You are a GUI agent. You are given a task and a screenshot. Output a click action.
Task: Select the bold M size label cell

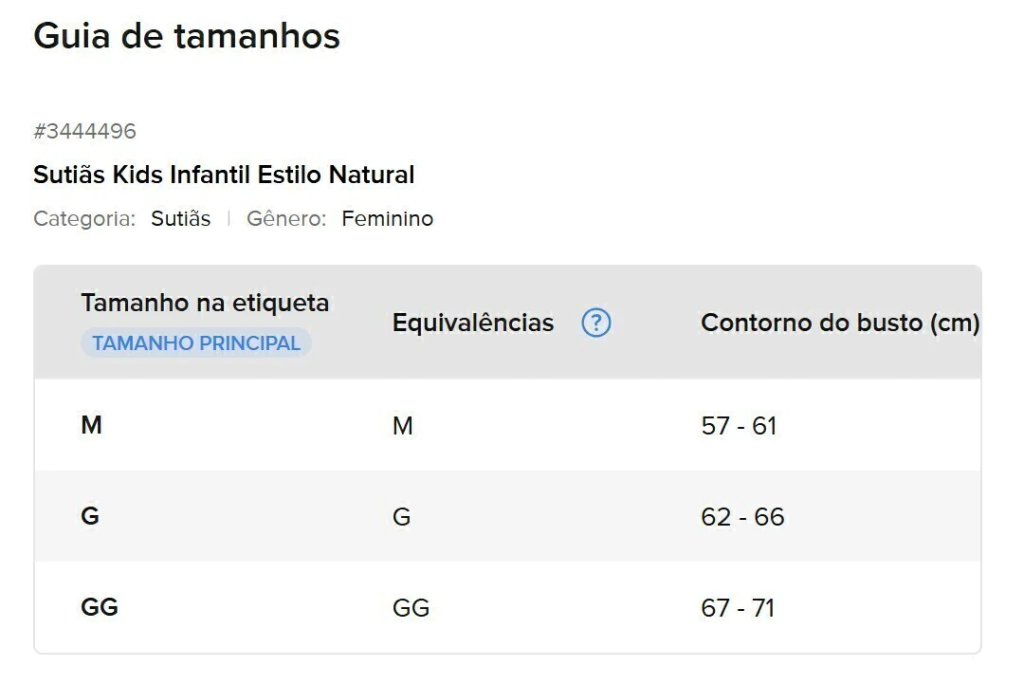tap(91, 425)
